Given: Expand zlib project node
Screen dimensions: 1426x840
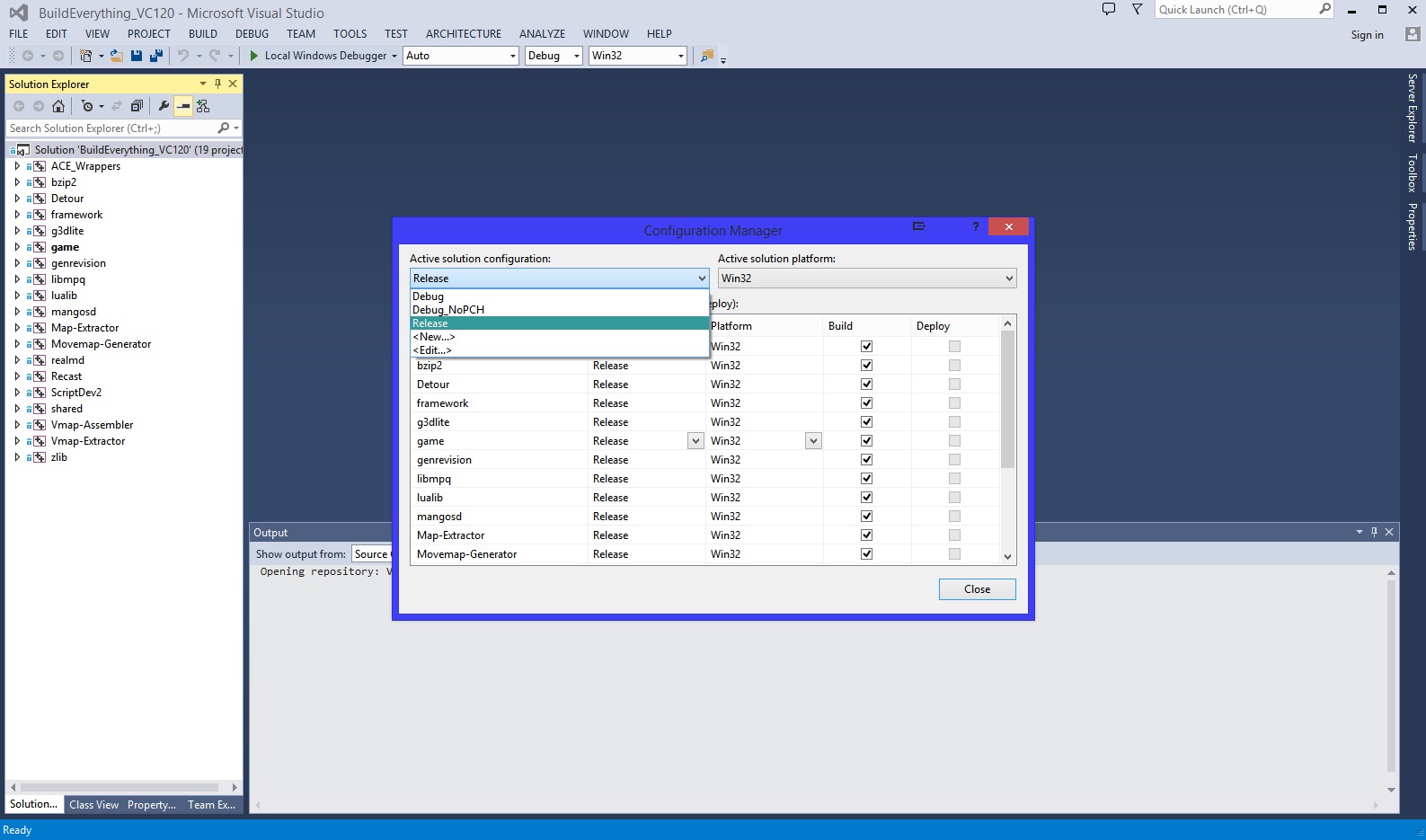Looking at the screenshot, I should [x=17, y=457].
